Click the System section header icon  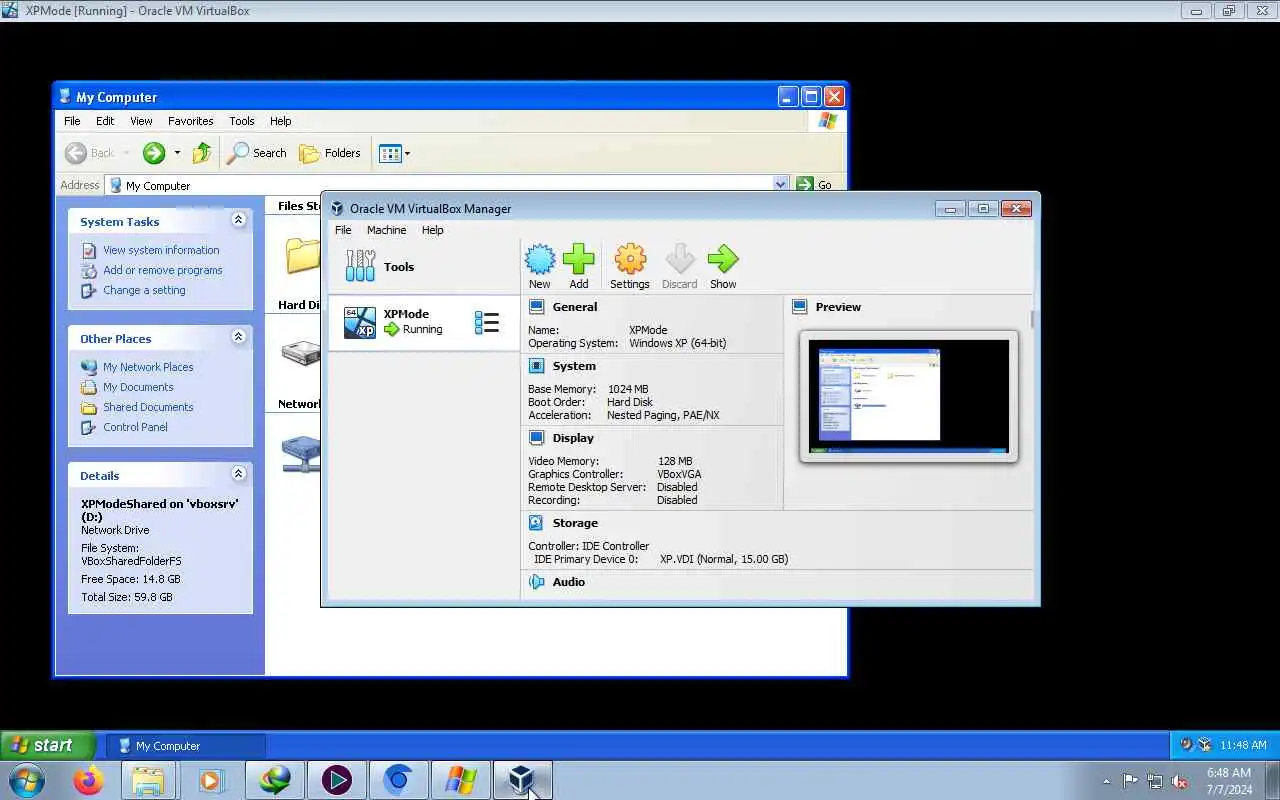coord(537,366)
